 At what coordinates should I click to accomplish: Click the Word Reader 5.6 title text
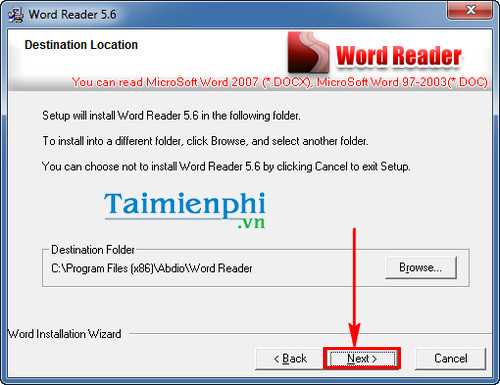pos(72,15)
